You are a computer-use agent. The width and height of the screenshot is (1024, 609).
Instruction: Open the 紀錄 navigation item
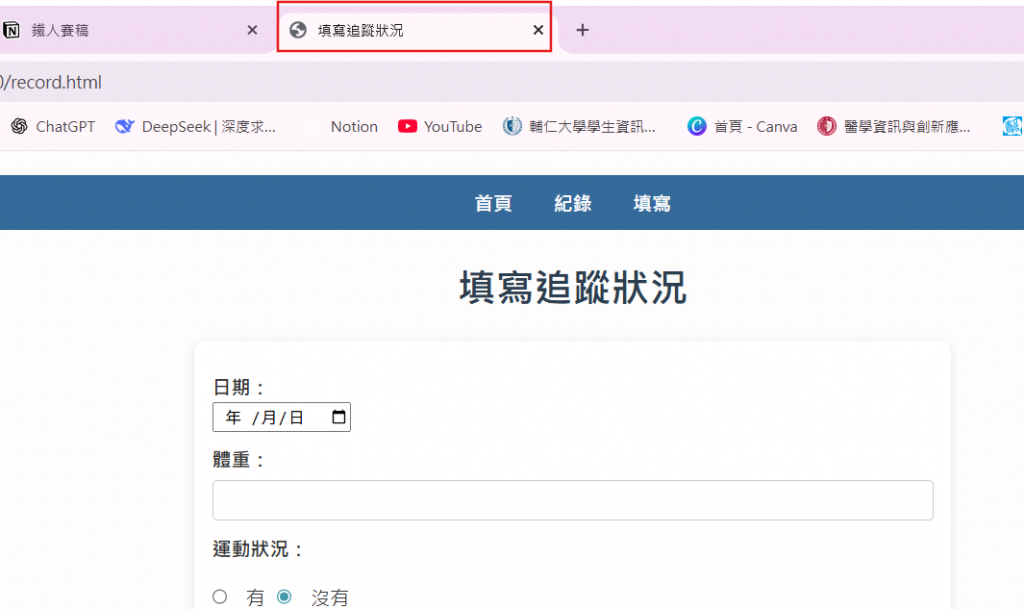tap(573, 204)
